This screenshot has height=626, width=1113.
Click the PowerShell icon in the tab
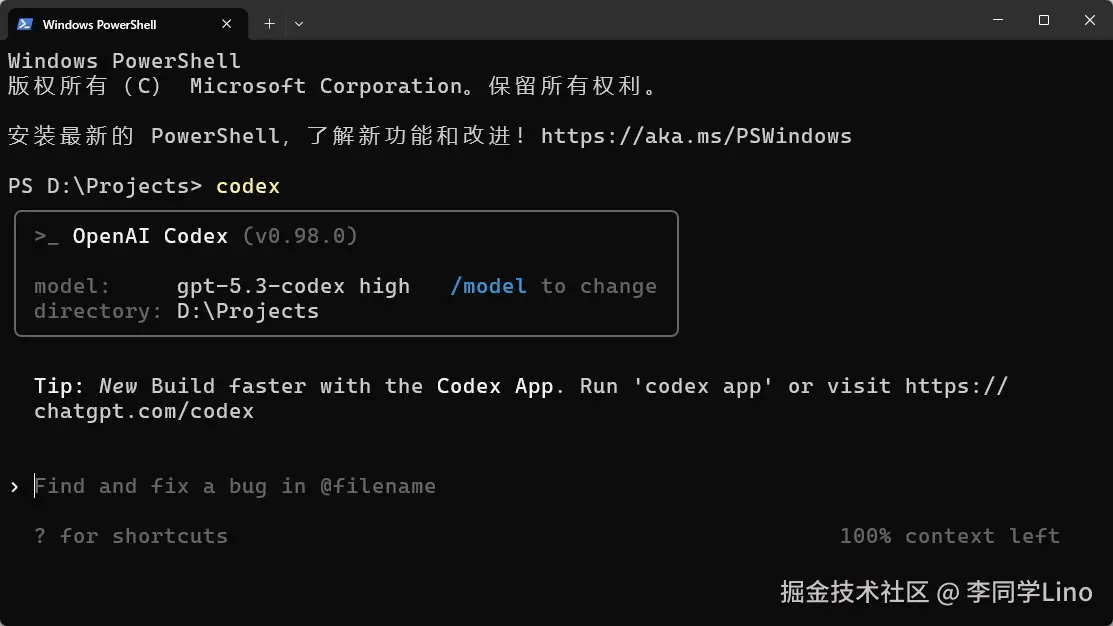25,23
